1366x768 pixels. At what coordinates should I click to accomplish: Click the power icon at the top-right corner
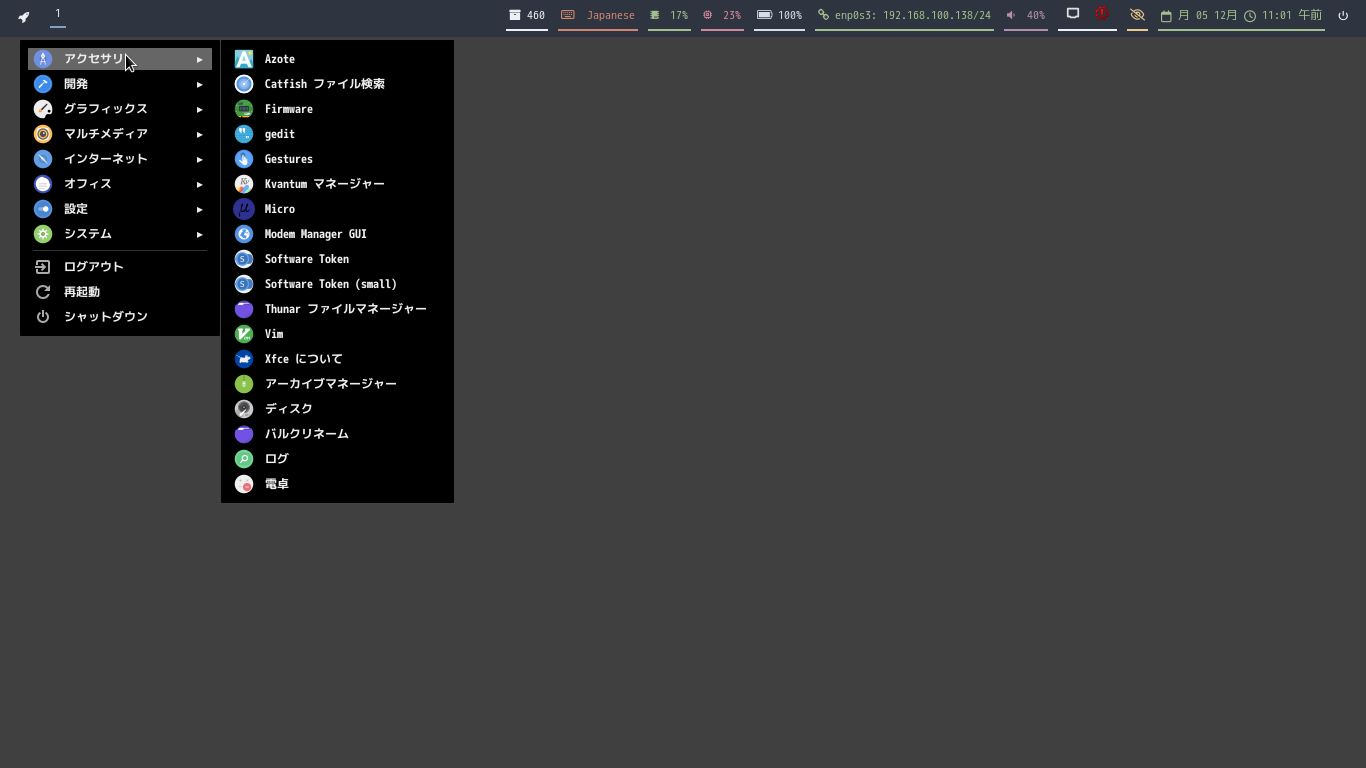1343,15
